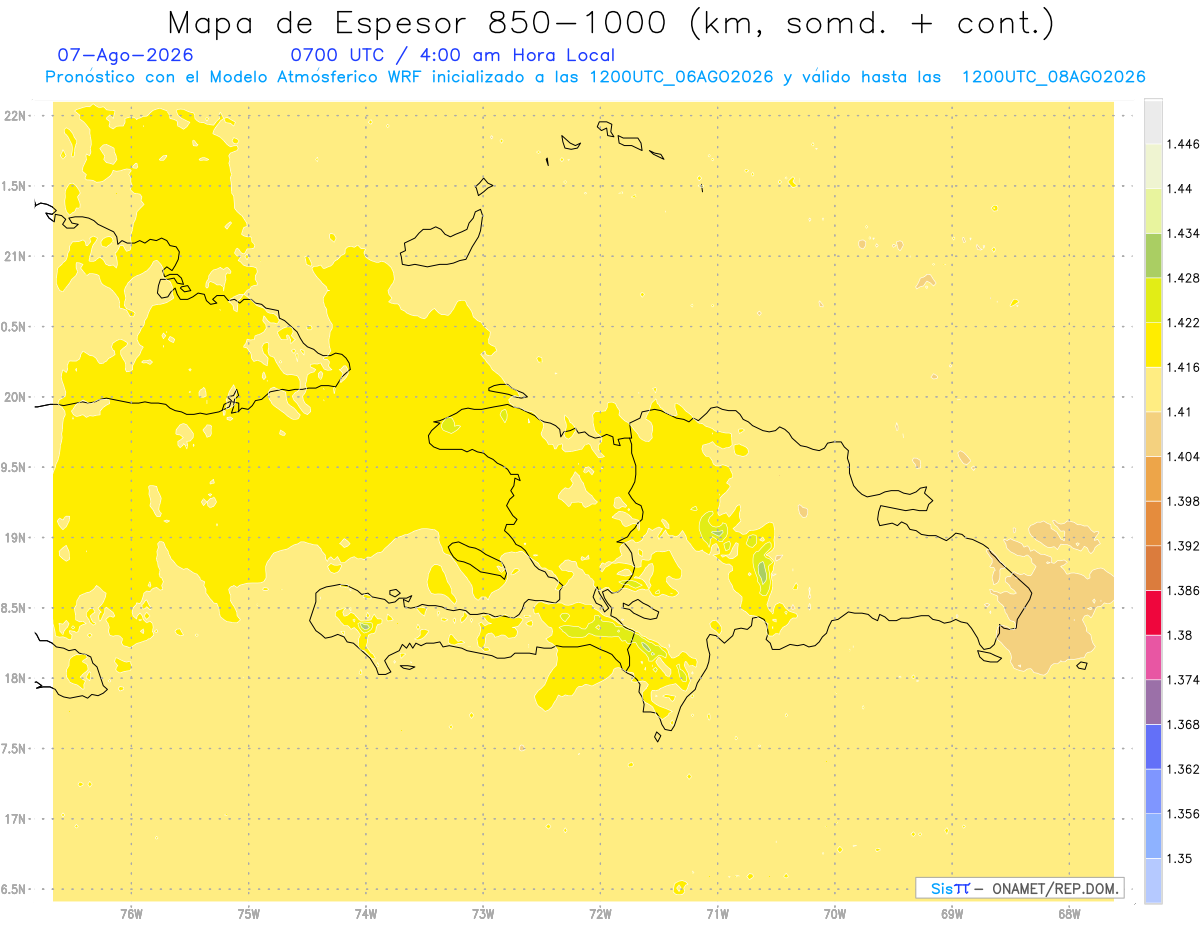This screenshot has width=1200, height=927.
Task: Click the colorbar value 1.374
Action: (1182, 680)
